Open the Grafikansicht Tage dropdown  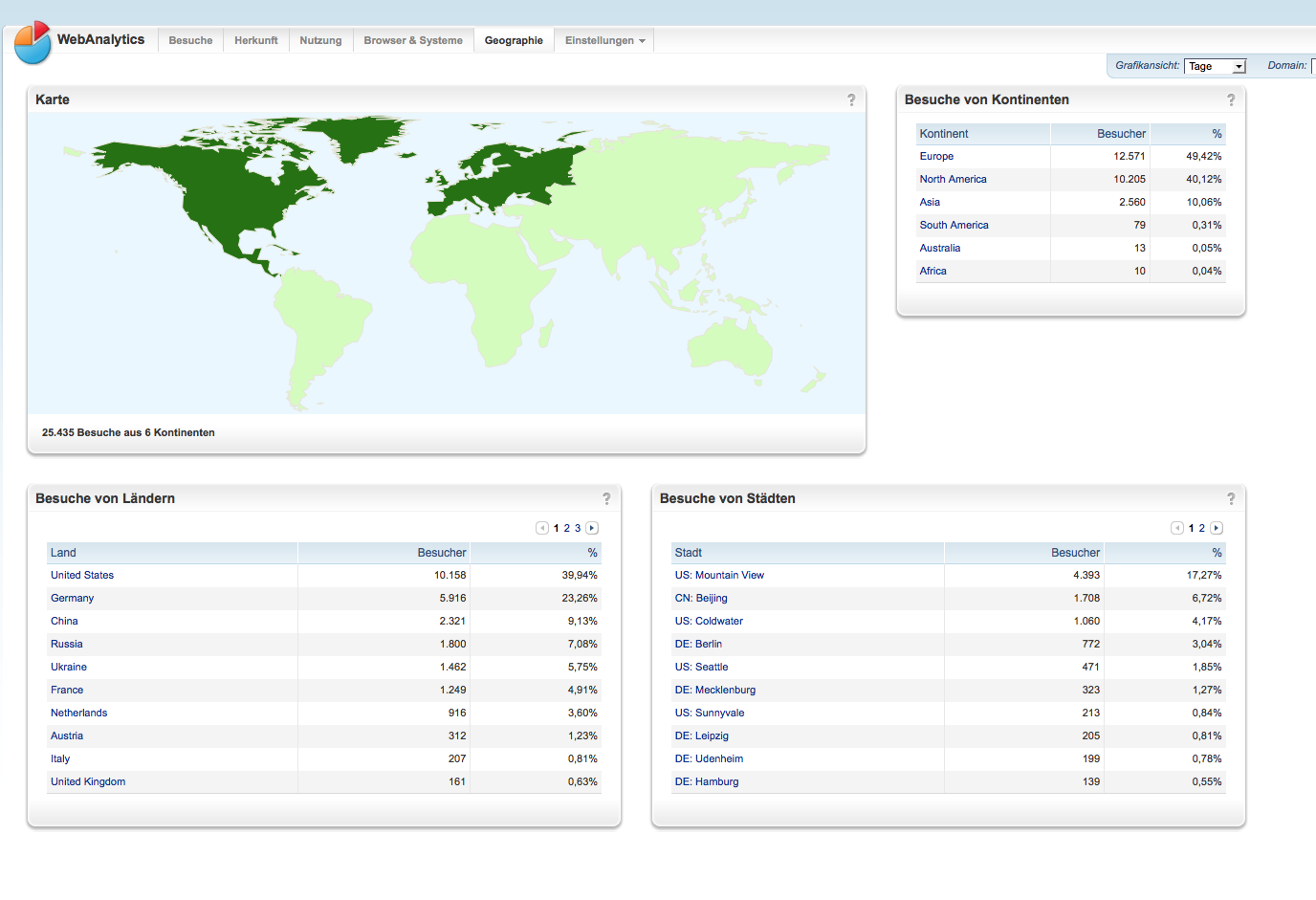pyautogui.click(x=1215, y=66)
